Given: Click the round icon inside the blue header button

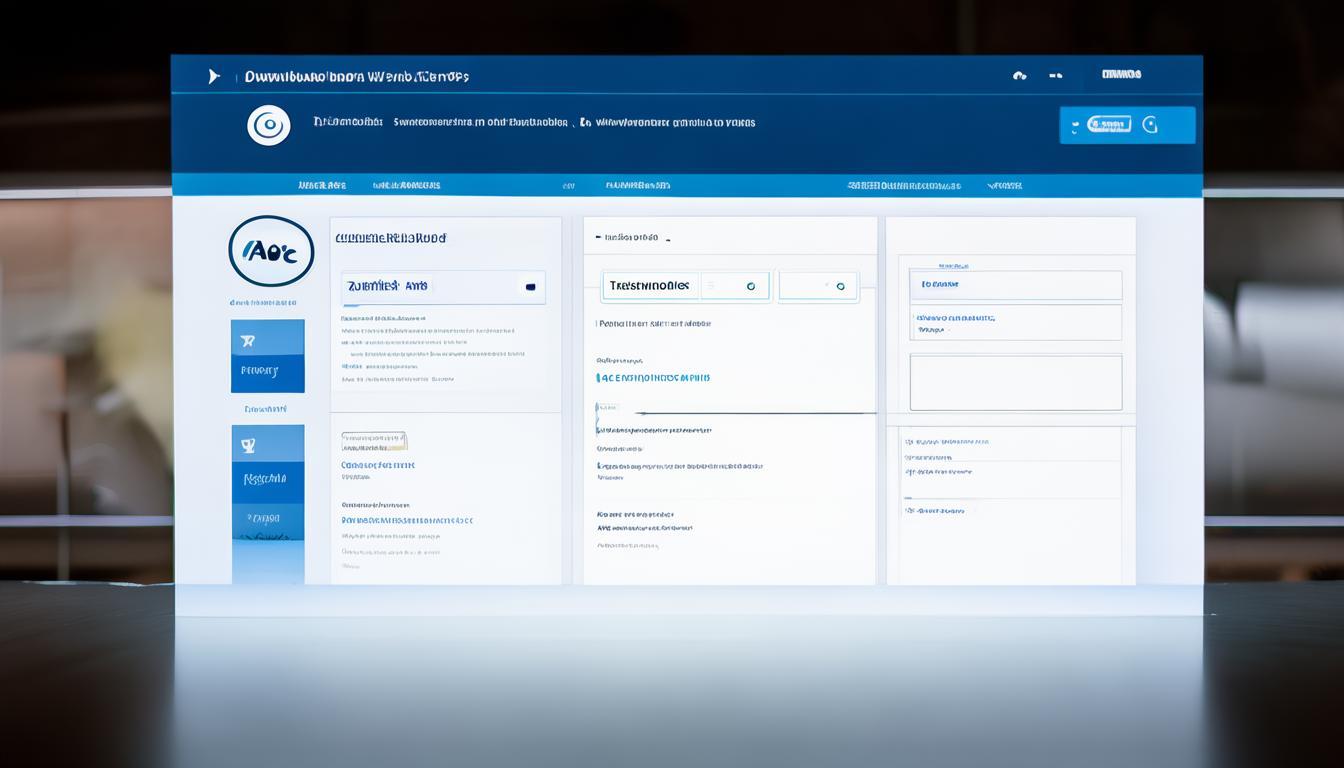Looking at the screenshot, I should click(x=1149, y=125).
